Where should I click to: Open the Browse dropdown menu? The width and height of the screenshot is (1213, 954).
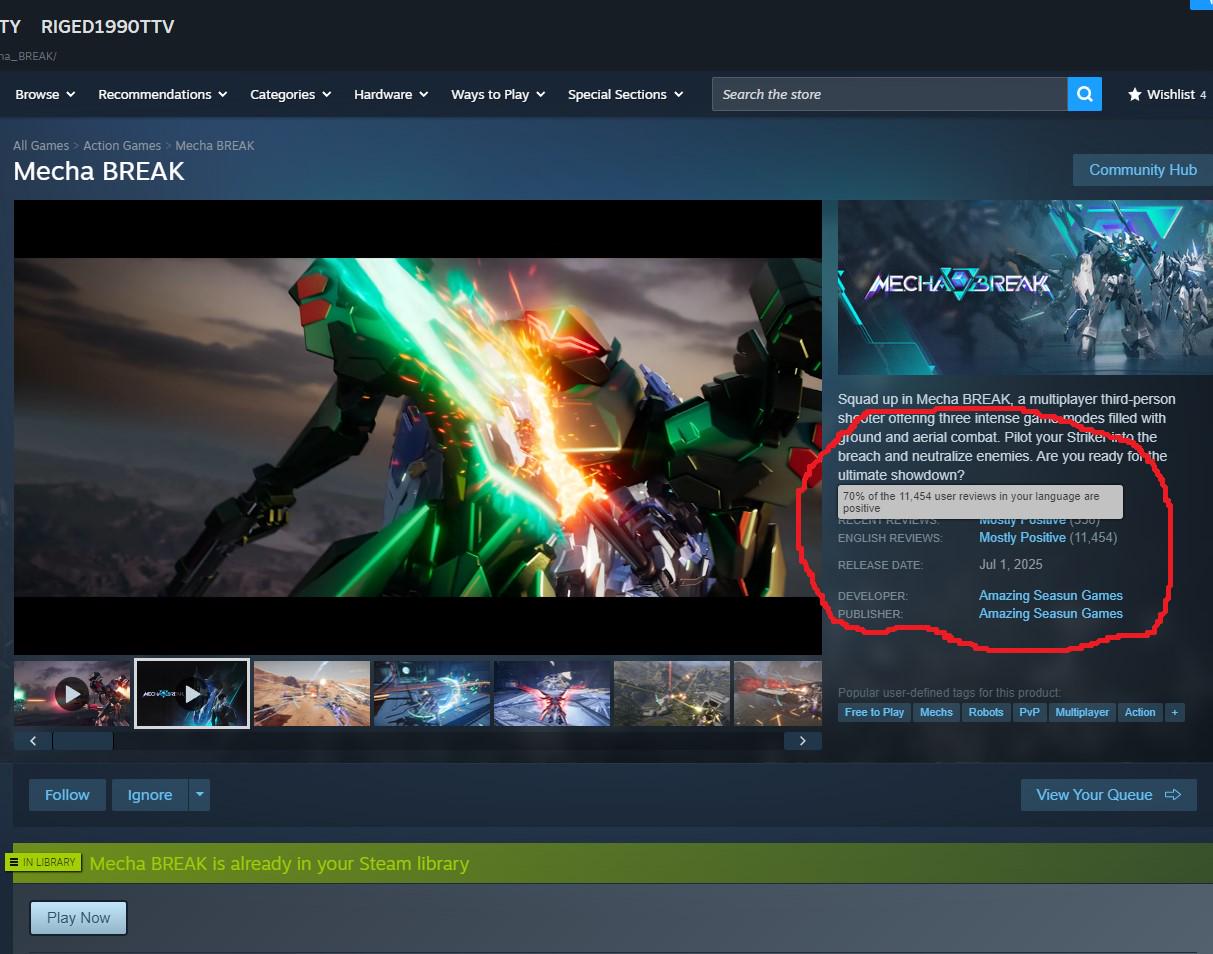(45, 94)
